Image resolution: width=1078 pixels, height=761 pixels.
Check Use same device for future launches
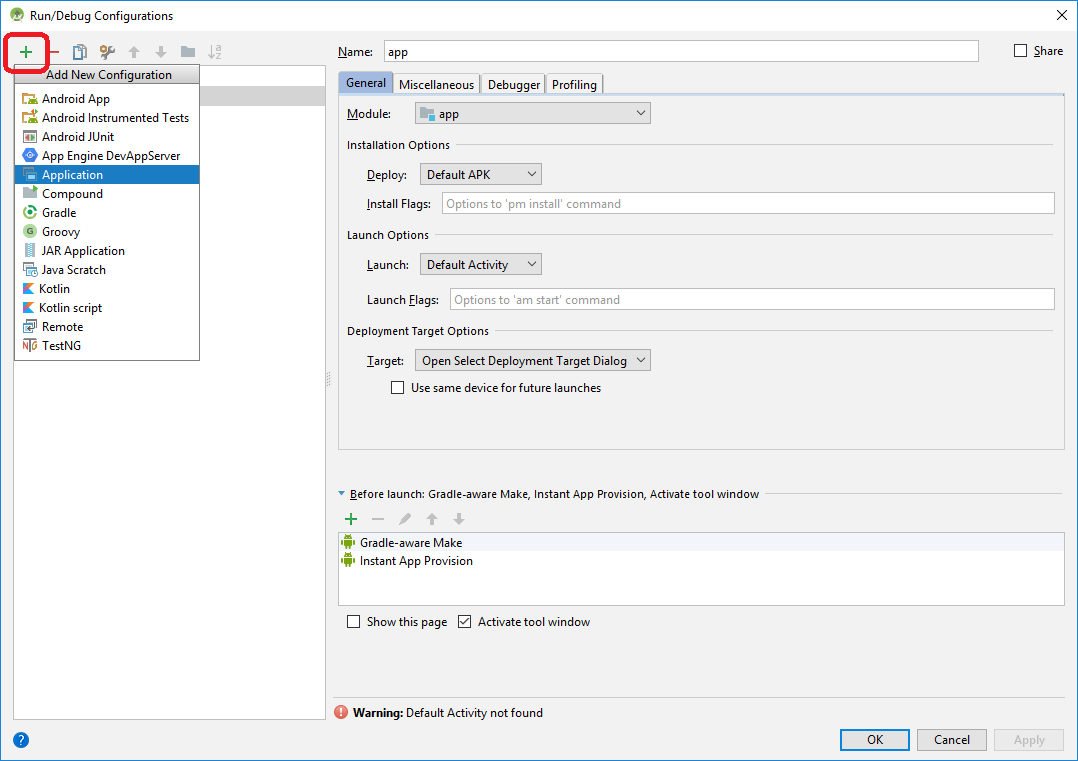(398, 388)
